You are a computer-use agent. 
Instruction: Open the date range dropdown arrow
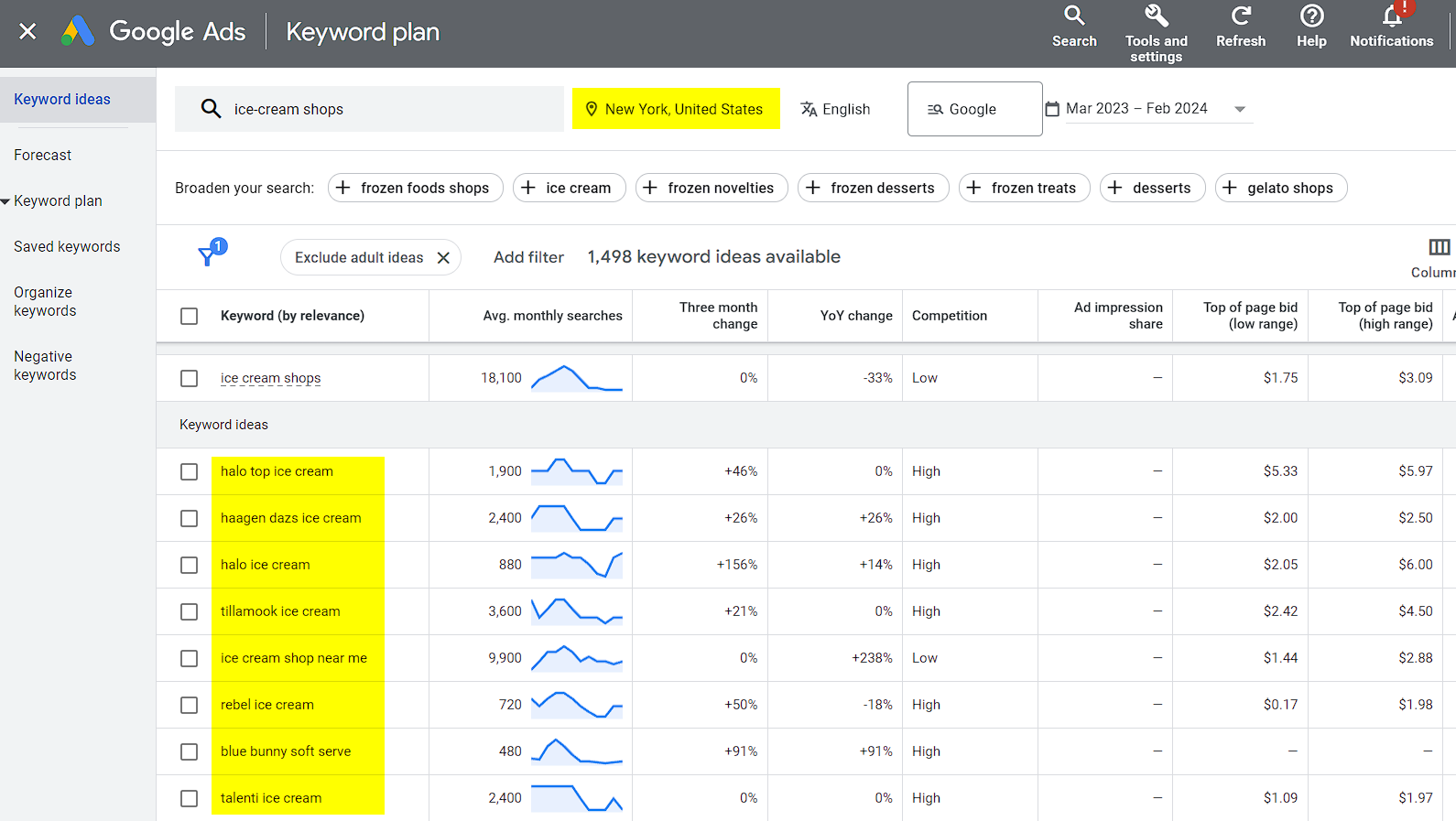point(1240,109)
